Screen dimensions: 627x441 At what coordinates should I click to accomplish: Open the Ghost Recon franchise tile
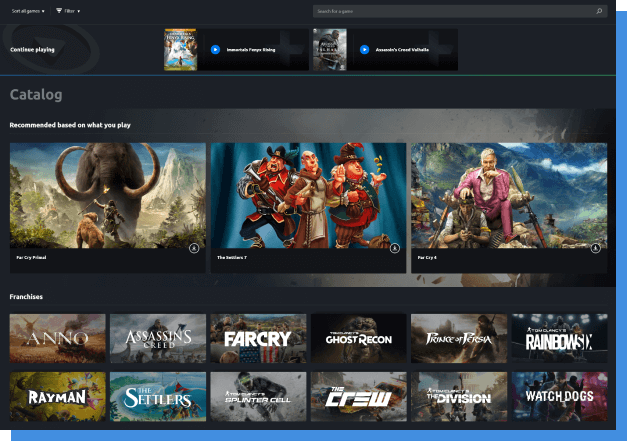359,338
